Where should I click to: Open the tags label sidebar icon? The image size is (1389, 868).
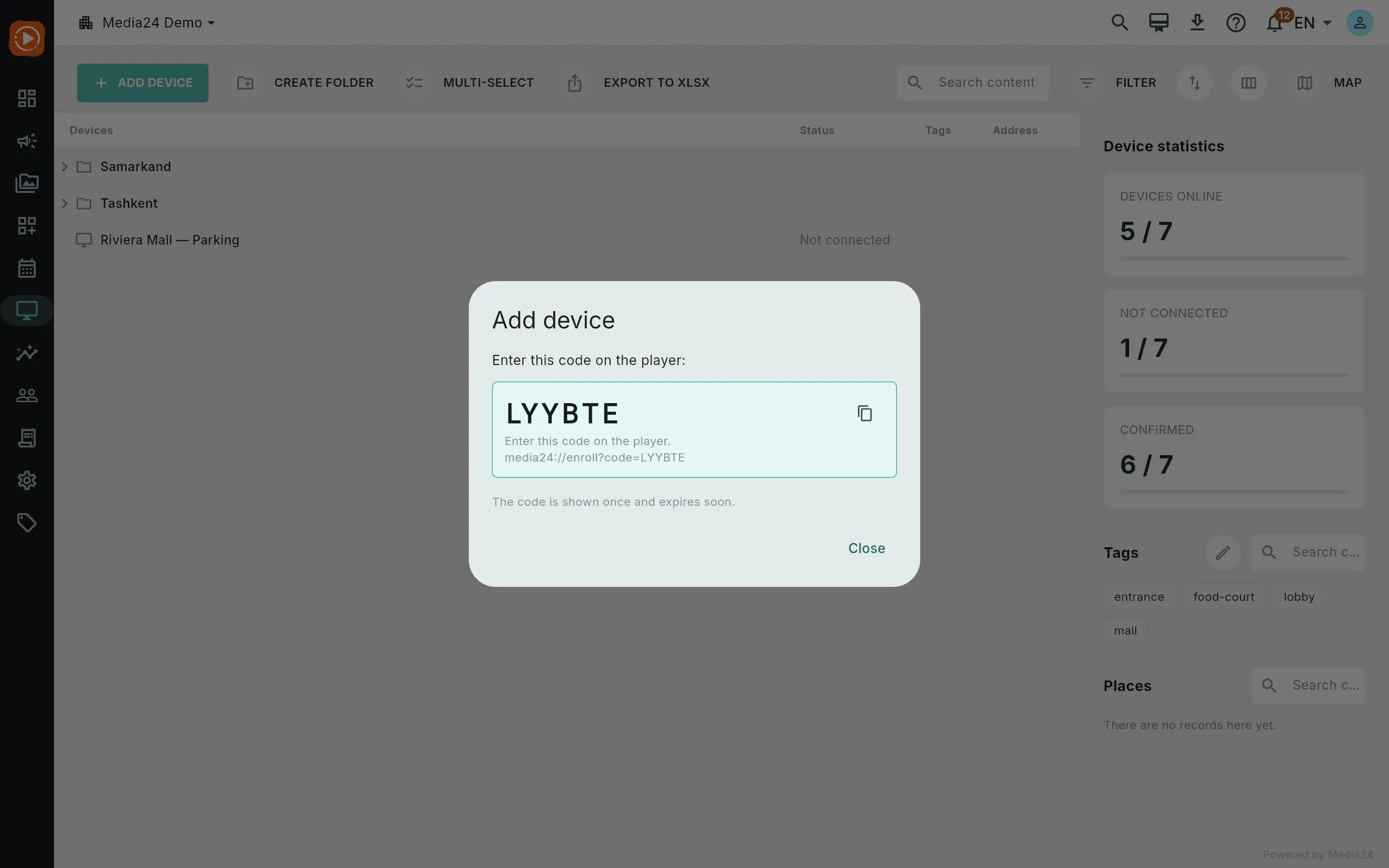tap(27, 523)
